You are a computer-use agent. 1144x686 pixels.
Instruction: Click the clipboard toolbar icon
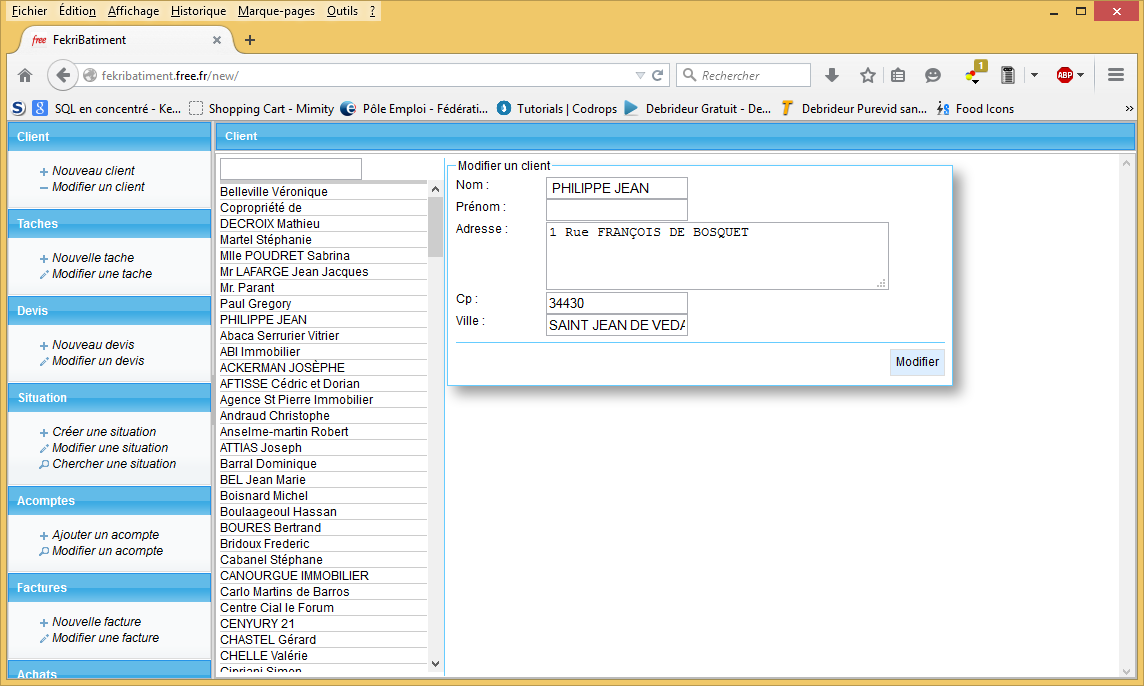point(1008,75)
